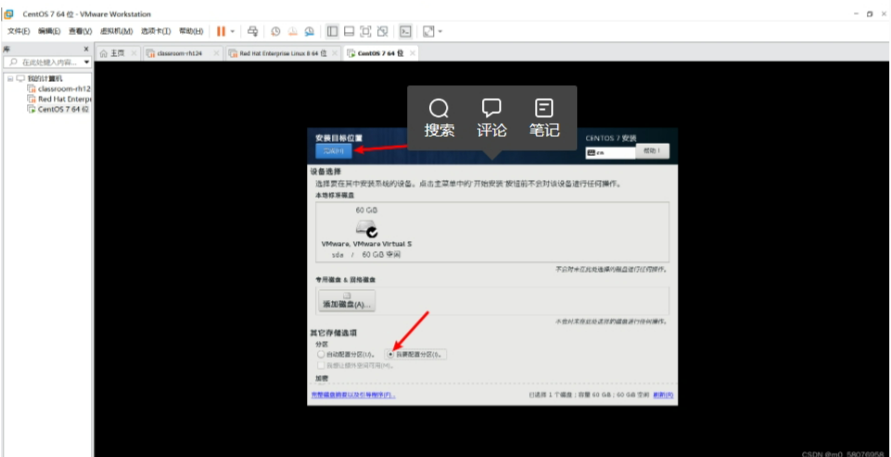Enter full screen mode icon

tap(366, 31)
